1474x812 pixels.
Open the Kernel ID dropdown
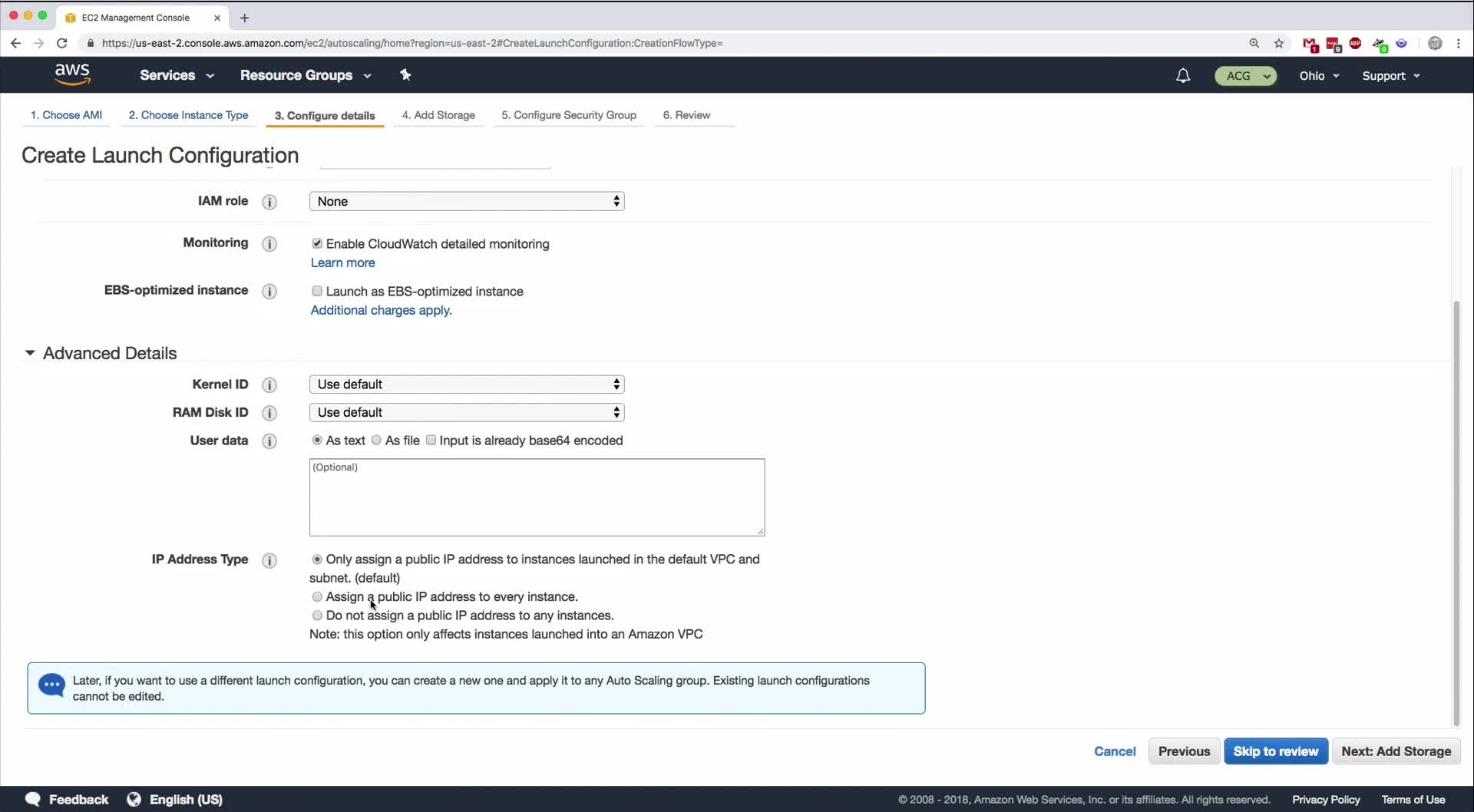point(467,385)
